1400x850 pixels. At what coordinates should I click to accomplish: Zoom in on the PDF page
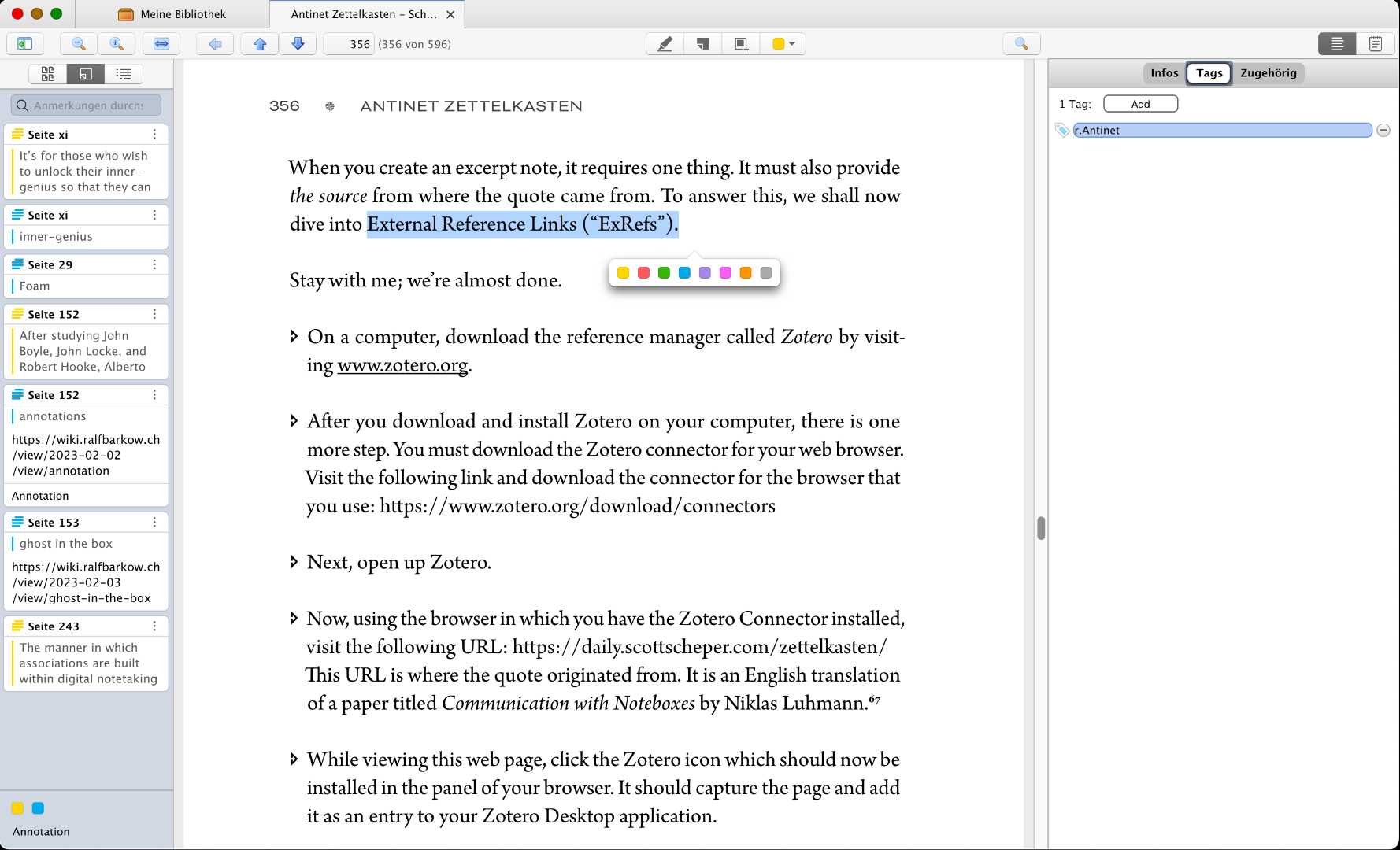coord(117,44)
